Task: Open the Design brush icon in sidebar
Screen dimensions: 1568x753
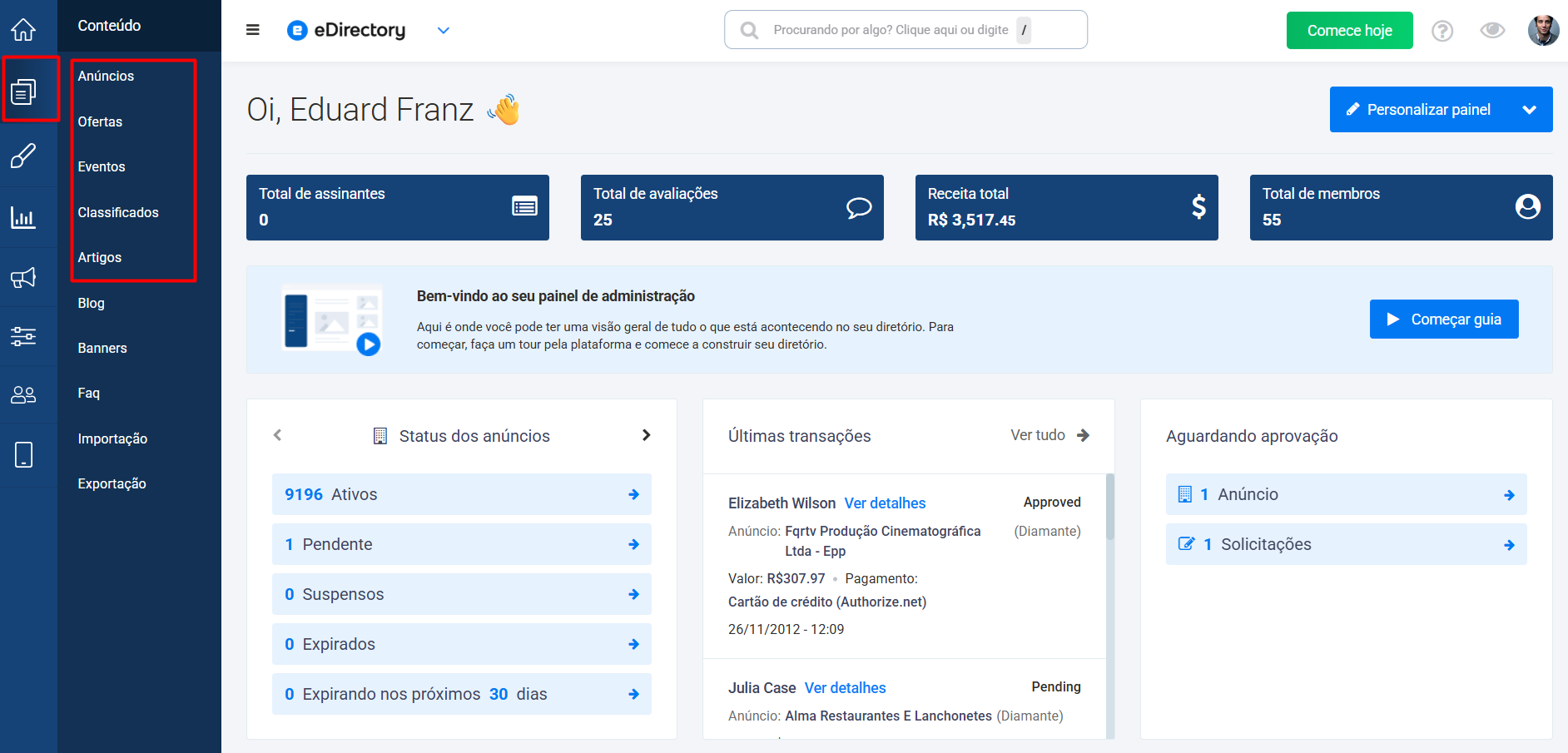Action: tap(23, 156)
